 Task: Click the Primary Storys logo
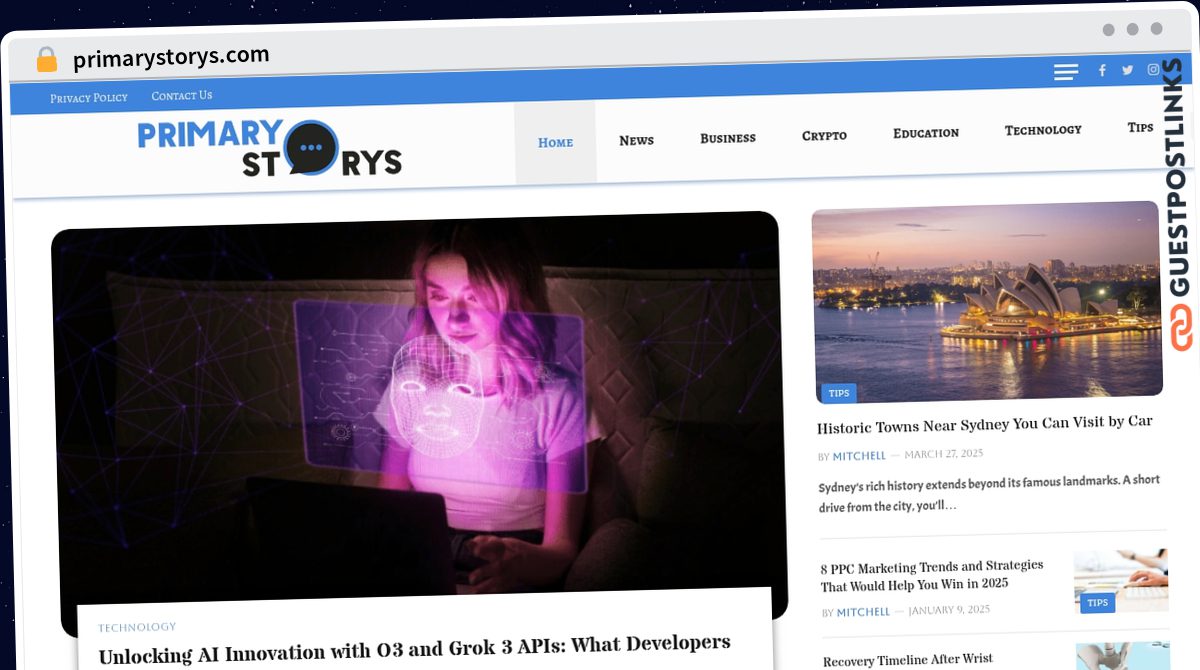(x=269, y=148)
